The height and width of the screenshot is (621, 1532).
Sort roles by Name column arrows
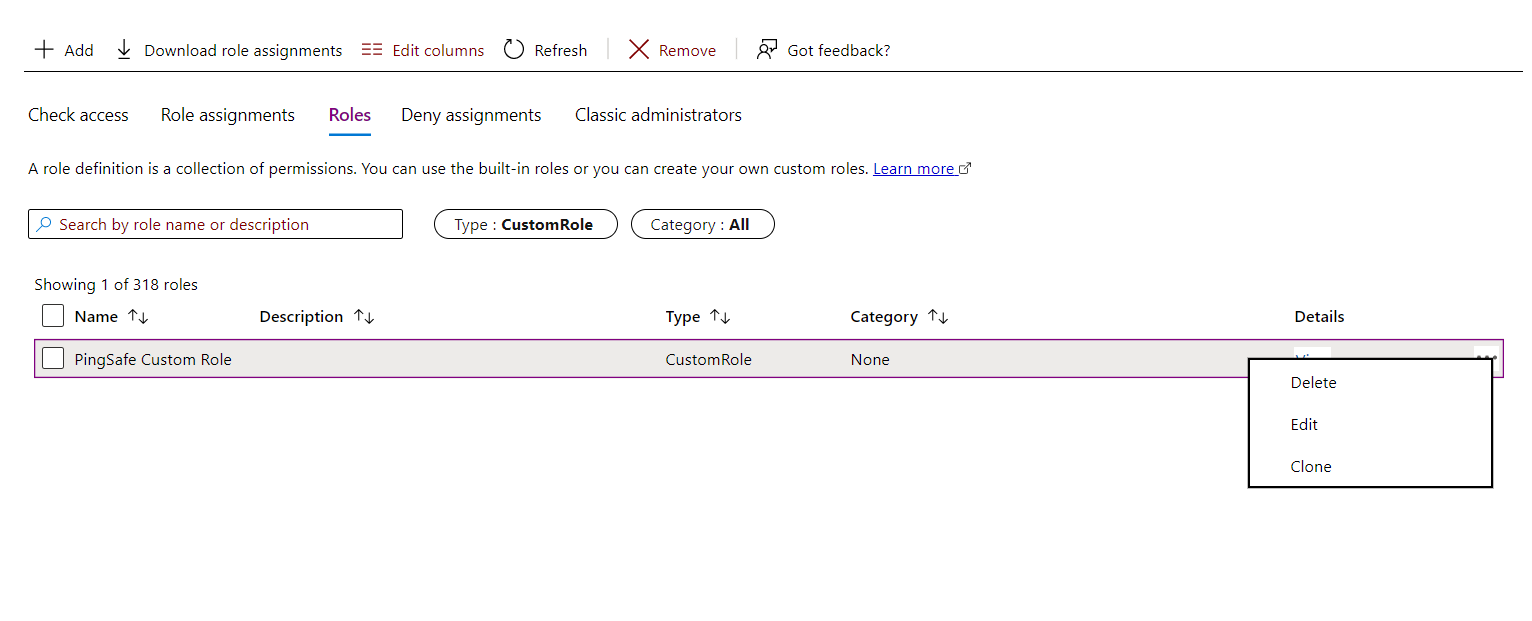click(138, 317)
